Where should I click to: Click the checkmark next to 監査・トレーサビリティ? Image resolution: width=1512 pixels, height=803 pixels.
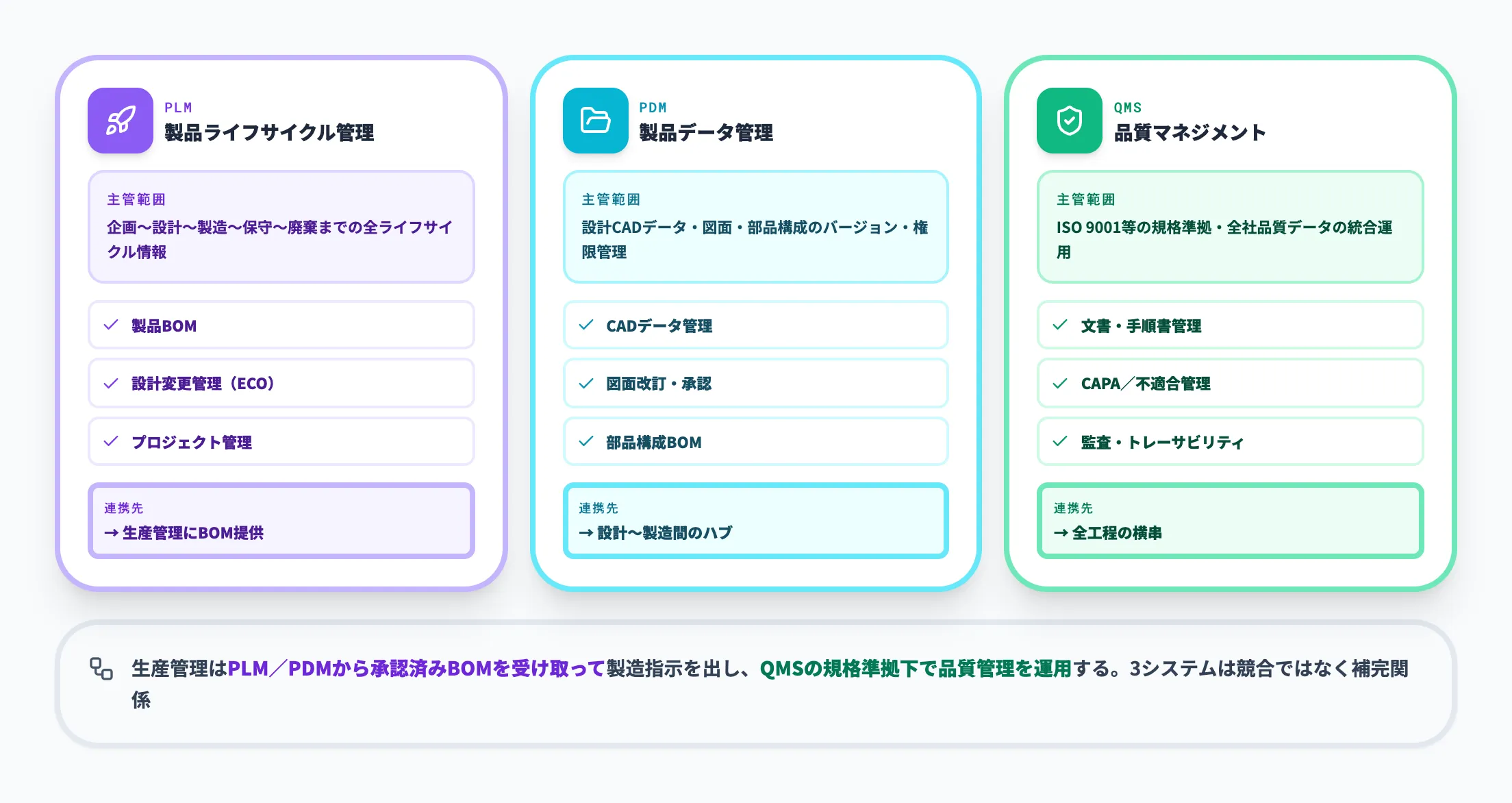(x=1061, y=442)
